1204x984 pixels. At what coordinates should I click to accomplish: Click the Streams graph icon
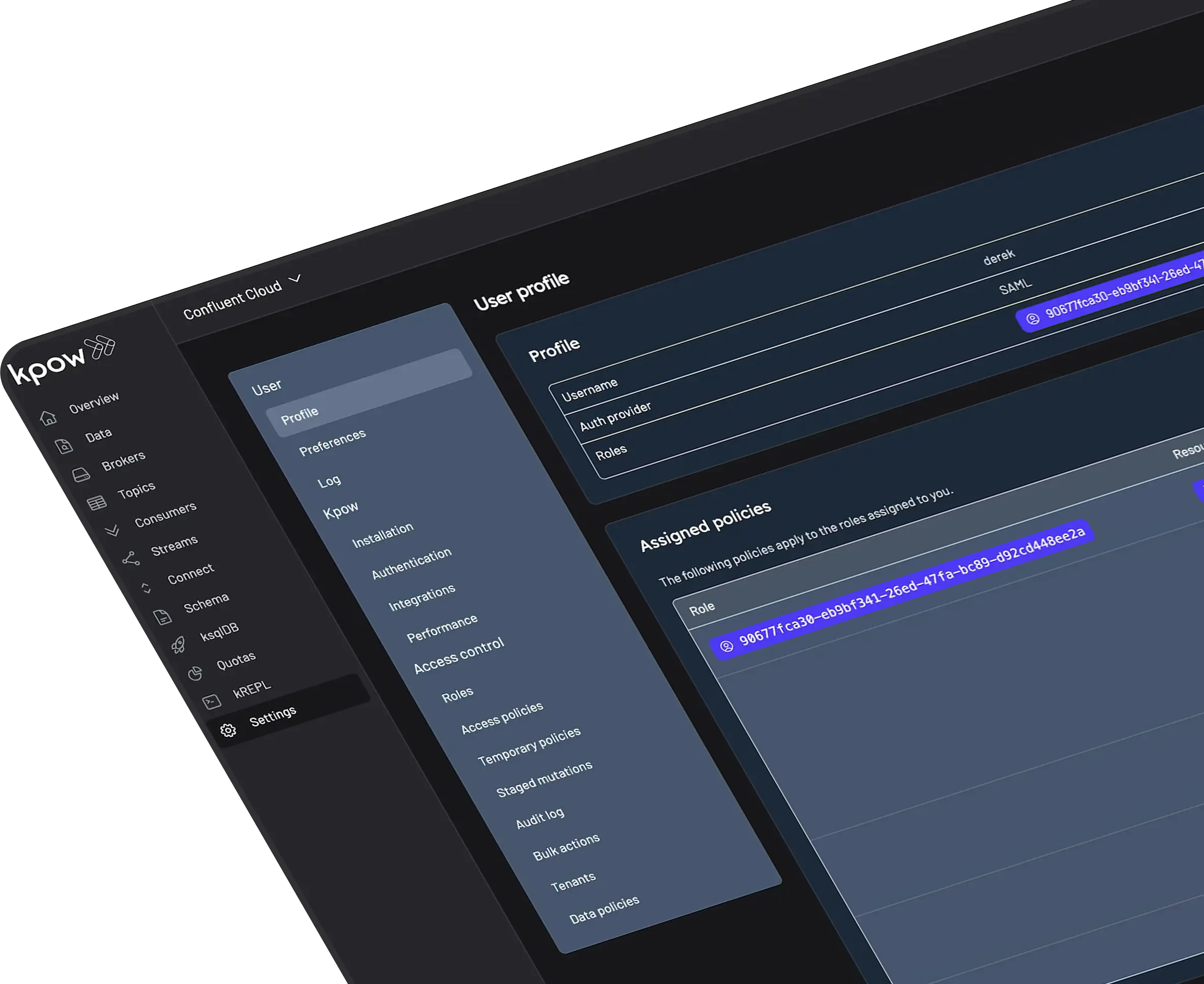tap(131, 559)
